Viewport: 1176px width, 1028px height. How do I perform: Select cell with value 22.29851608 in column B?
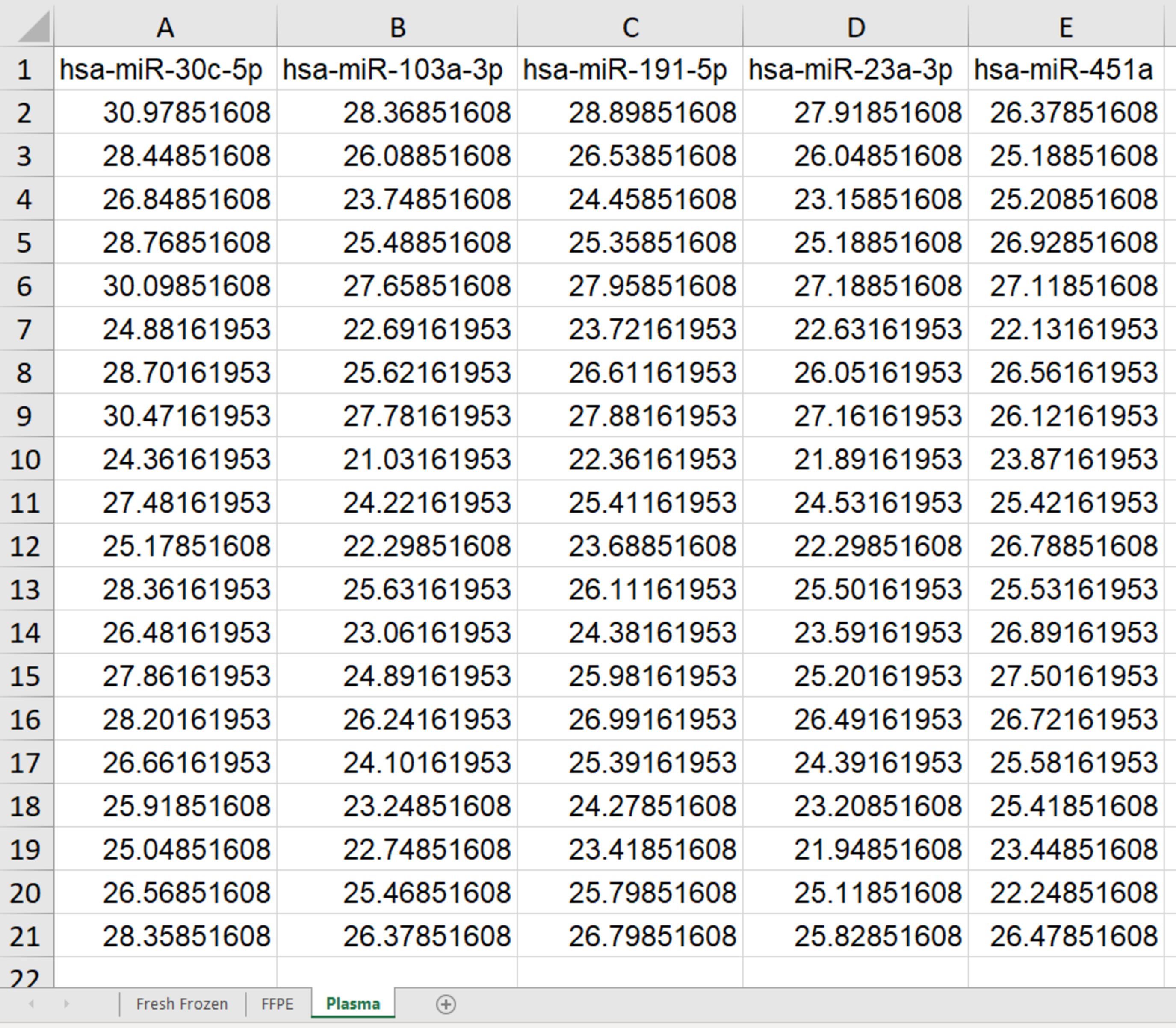point(397,545)
